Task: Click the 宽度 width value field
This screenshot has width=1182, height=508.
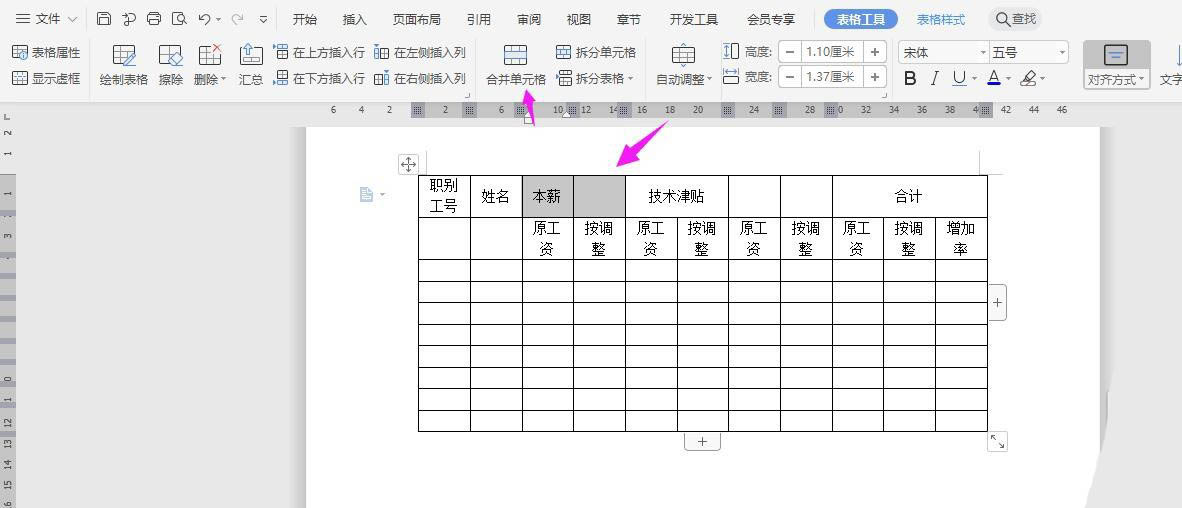Action: (832, 77)
